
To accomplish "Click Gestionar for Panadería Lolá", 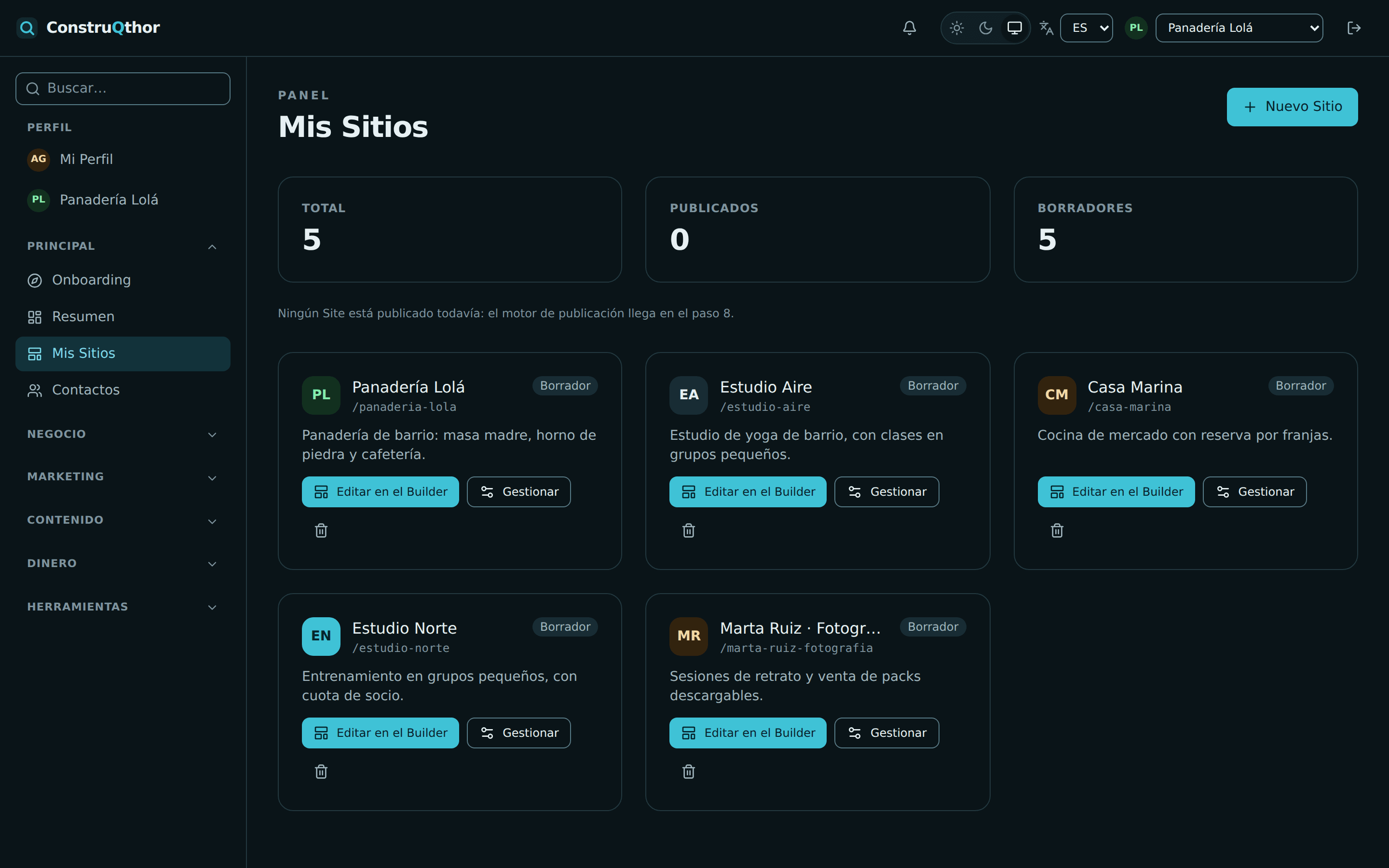I will 519,492.
